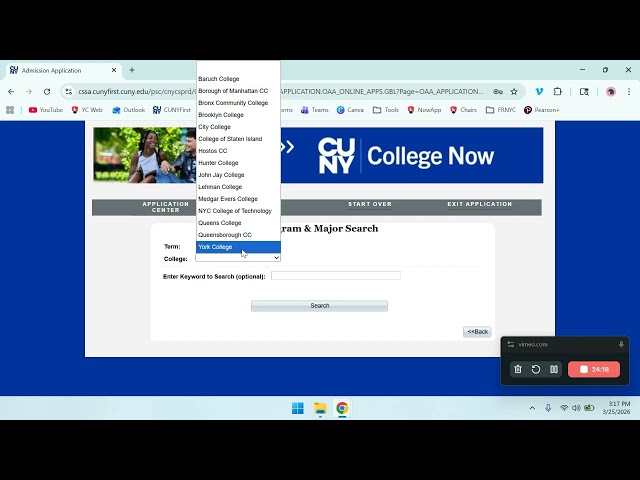Select the Admission Application tab
The image size is (640, 480).
pyautogui.click(x=64, y=70)
